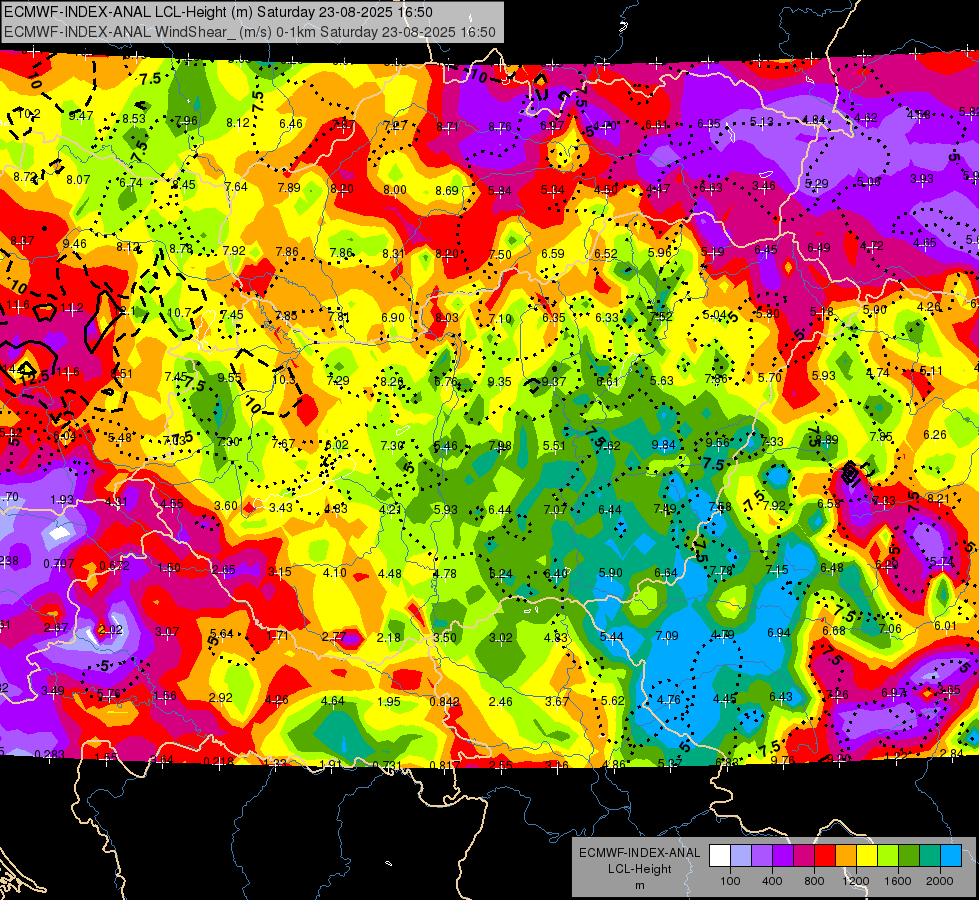Image resolution: width=979 pixels, height=900 pixels.
Task: Click the wind shear value 8.12
Action: (x=238, y=122)
